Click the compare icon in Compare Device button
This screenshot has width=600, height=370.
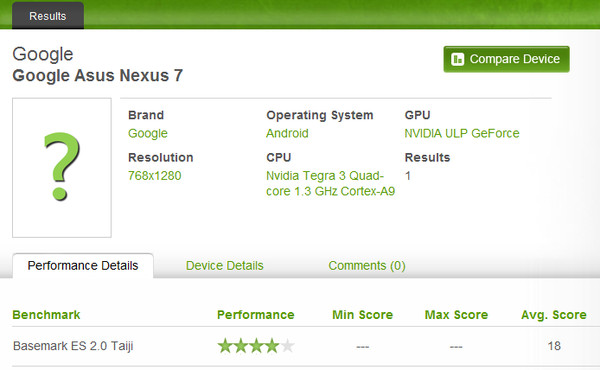457,59
